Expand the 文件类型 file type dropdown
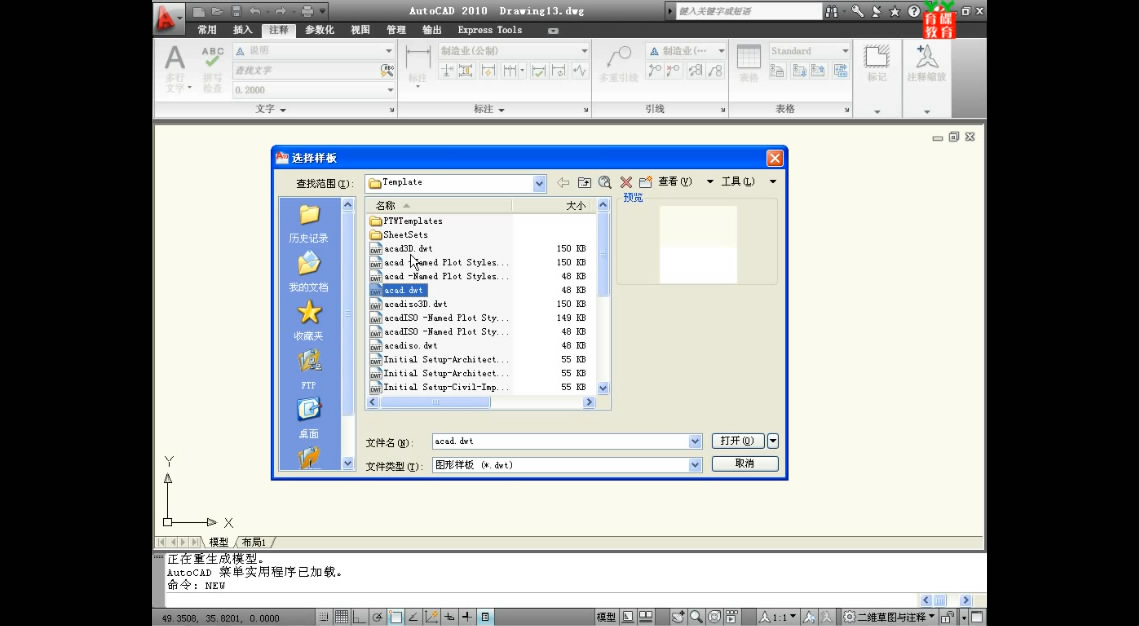Screen dimensions: 1139x626 695,465
